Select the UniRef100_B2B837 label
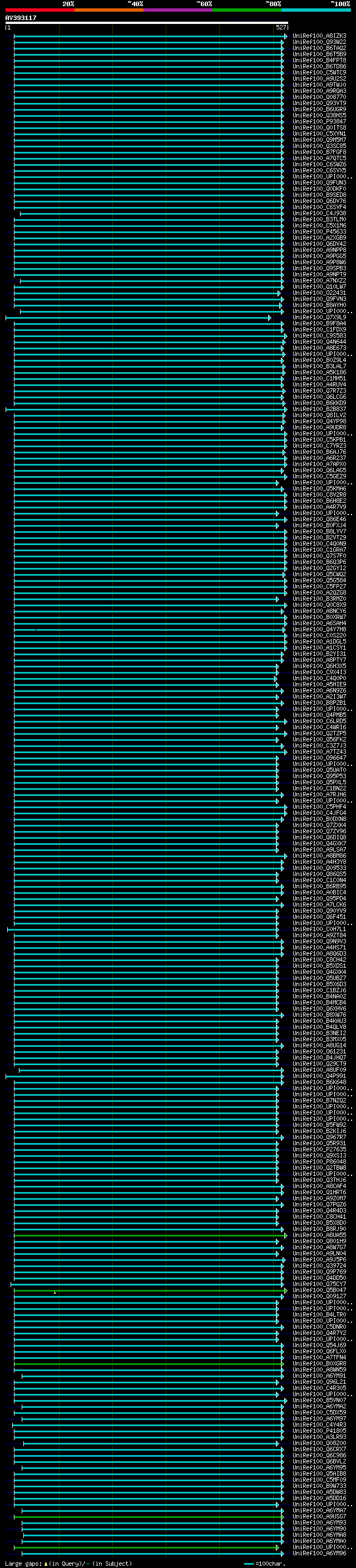The height and width of the screenshot is (1568, 356). [319, 409]
